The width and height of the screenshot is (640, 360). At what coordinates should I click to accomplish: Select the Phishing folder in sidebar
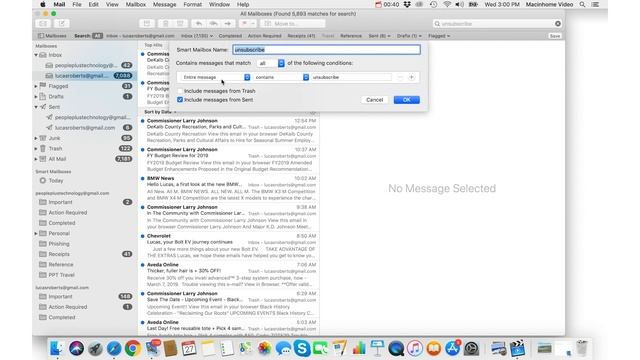84,244
